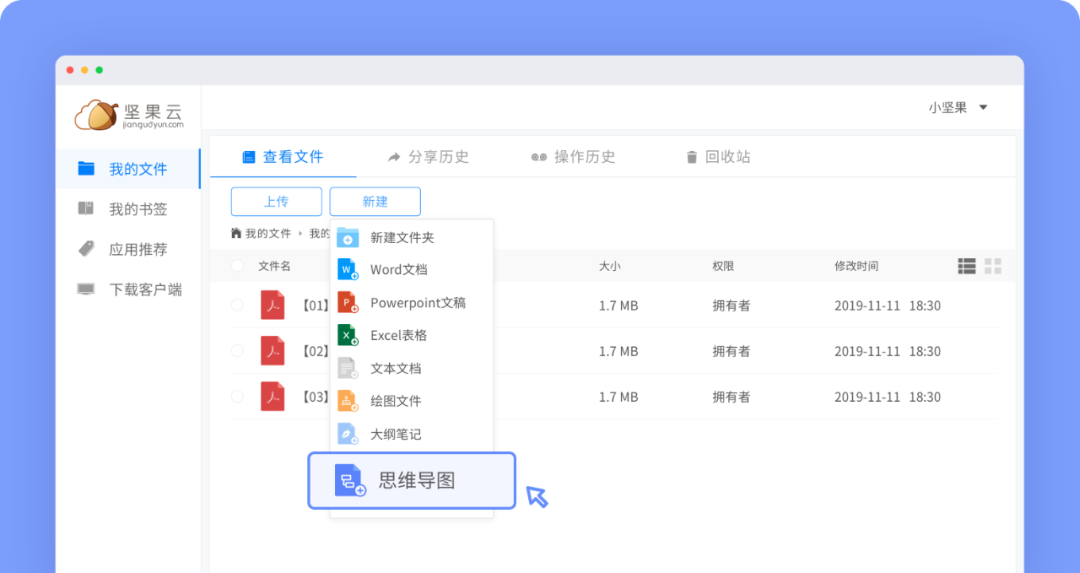Click the mind map icon in the menu

[x=350, y=481]
